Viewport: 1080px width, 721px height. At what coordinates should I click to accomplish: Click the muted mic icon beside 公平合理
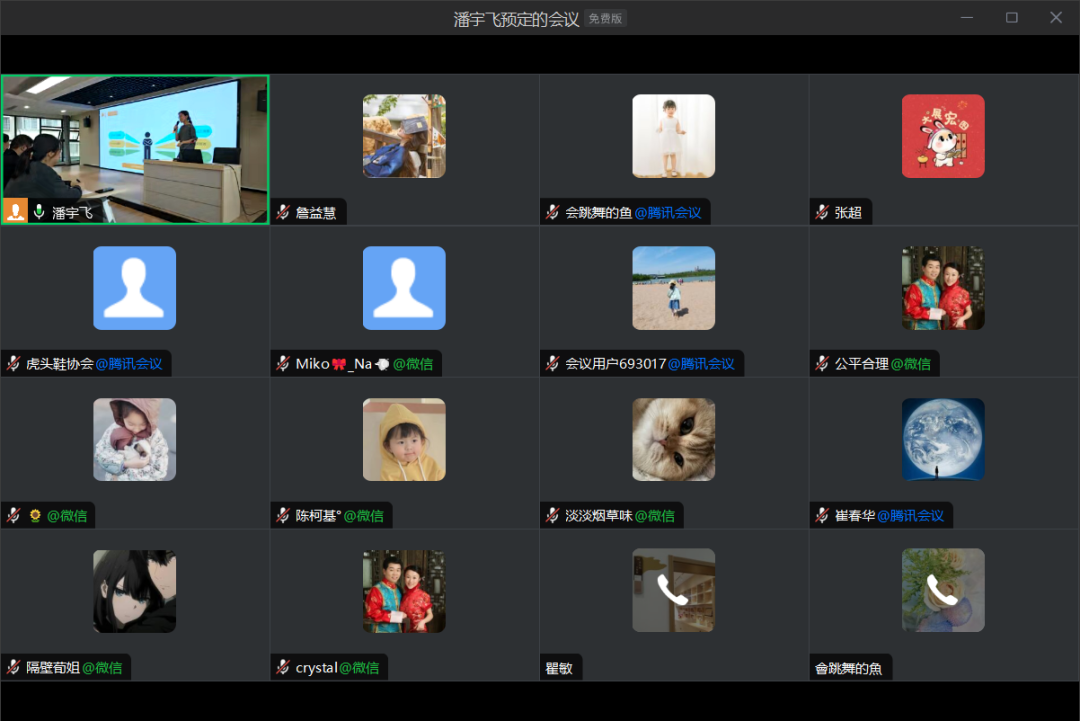(x=822, y=364)
